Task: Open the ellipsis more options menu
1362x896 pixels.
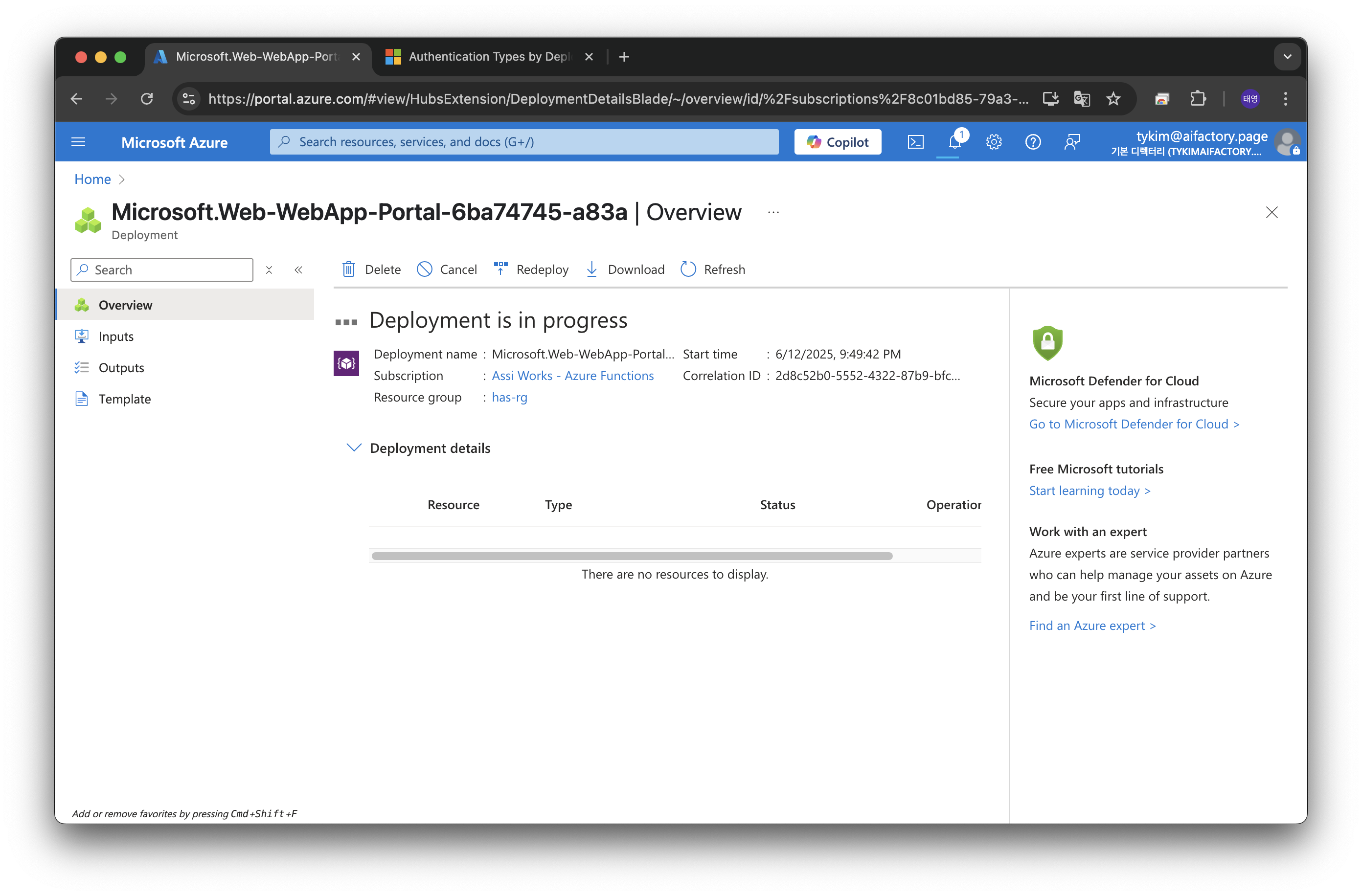Action: (773, 213)
